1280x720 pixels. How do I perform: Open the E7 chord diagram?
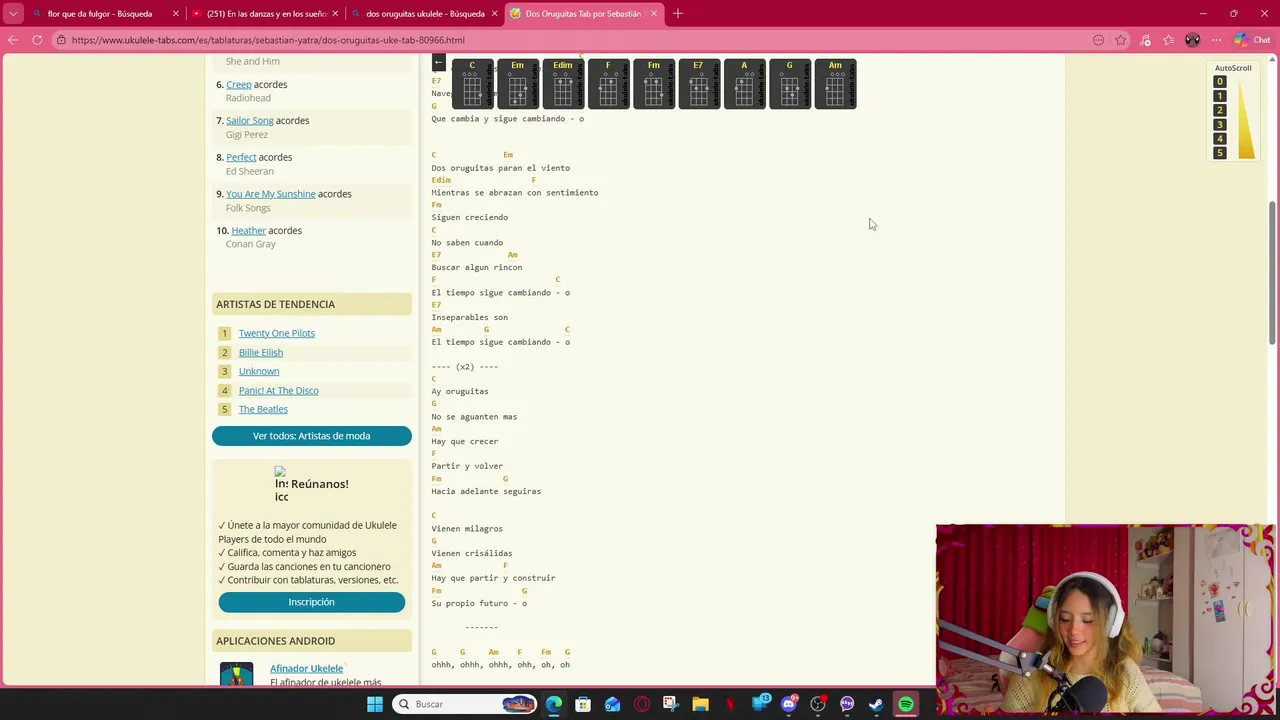pos(698,83)
